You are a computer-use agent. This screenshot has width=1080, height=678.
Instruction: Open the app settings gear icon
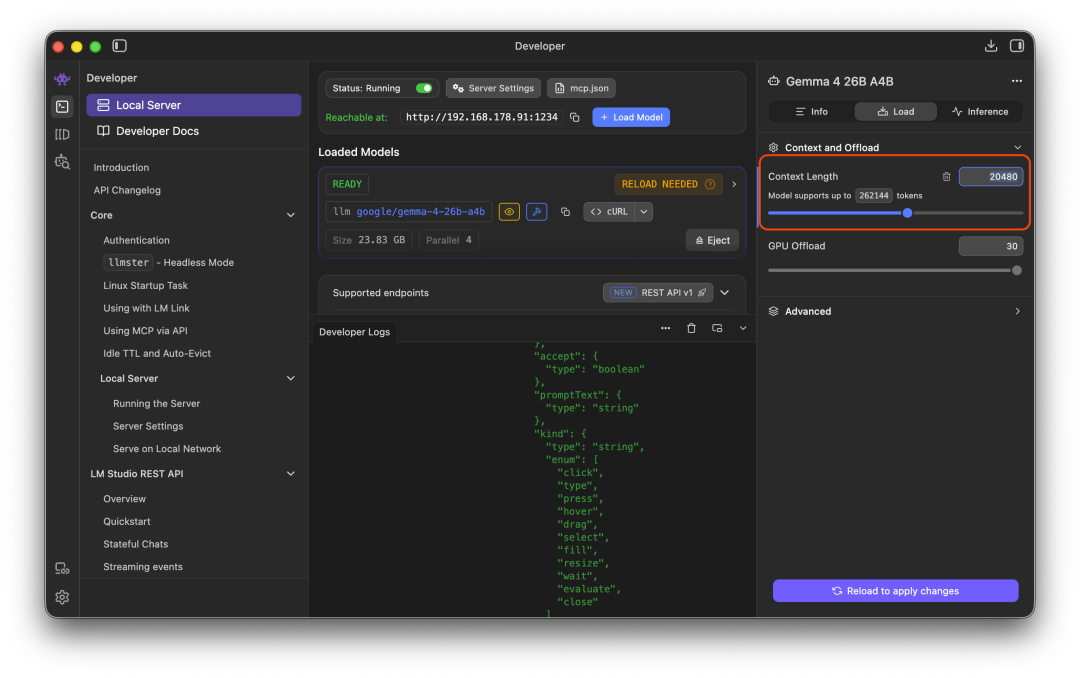pos(62,597)
